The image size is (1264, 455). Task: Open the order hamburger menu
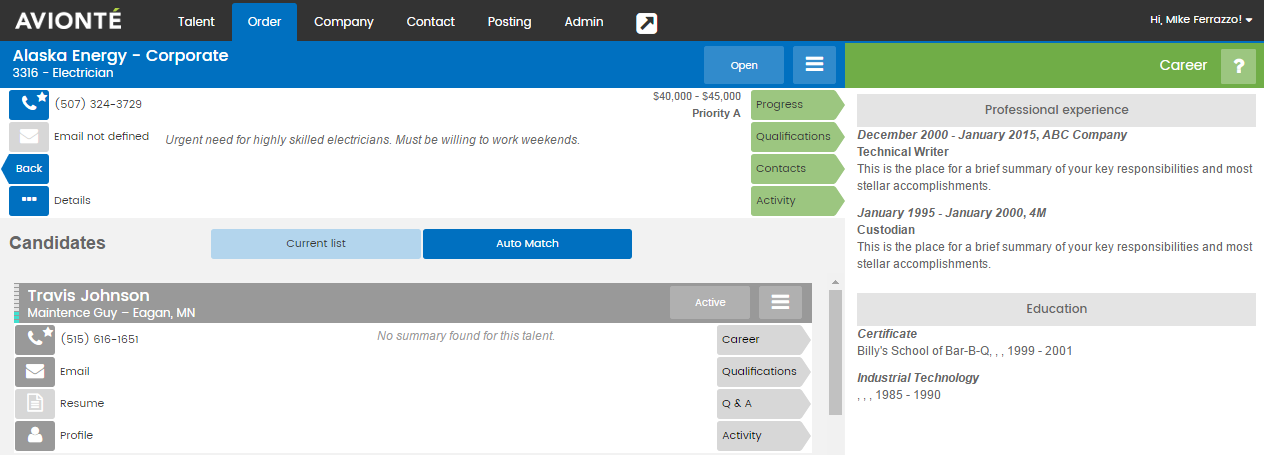(x=814, y=65)
